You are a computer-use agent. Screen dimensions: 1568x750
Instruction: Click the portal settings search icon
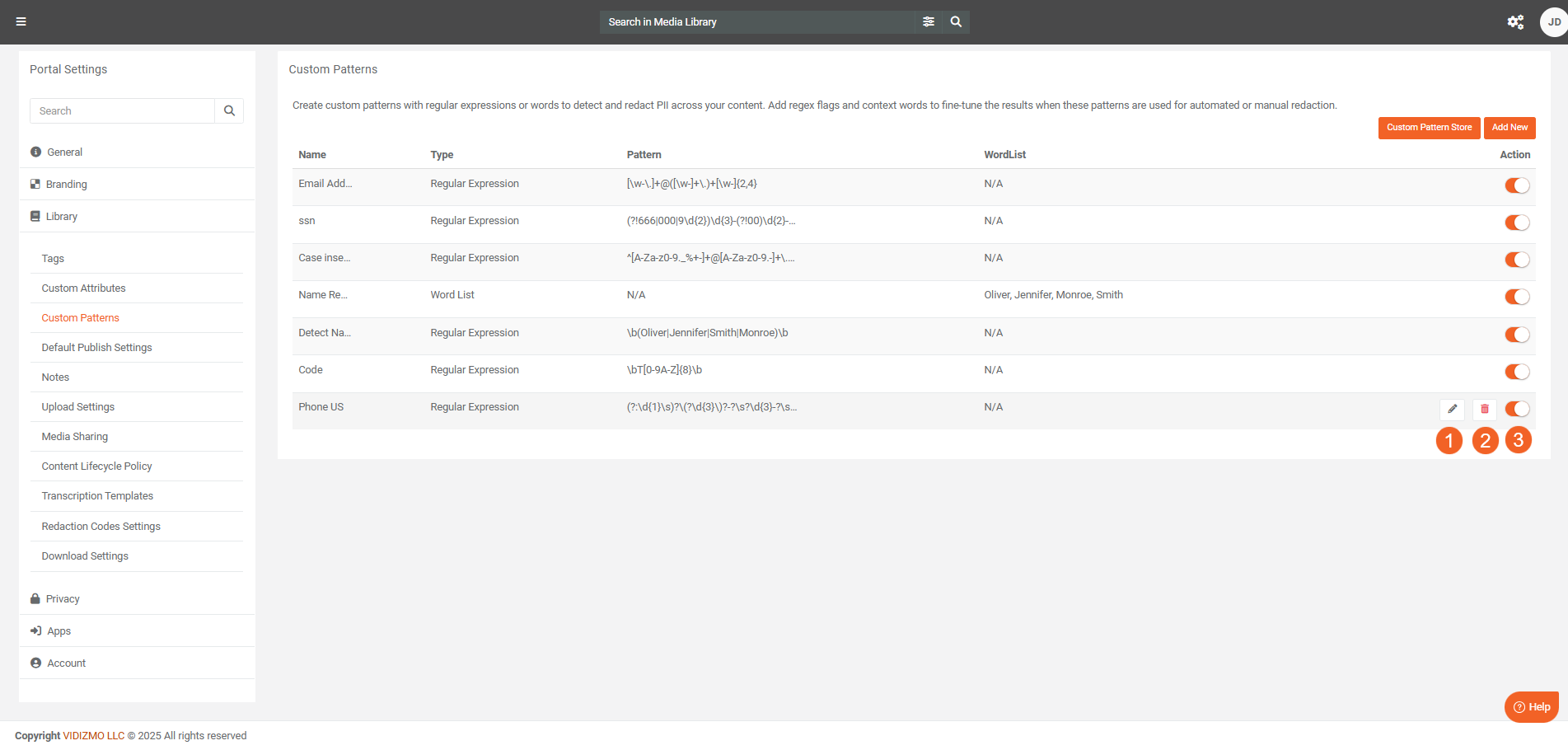click(229, 111)
